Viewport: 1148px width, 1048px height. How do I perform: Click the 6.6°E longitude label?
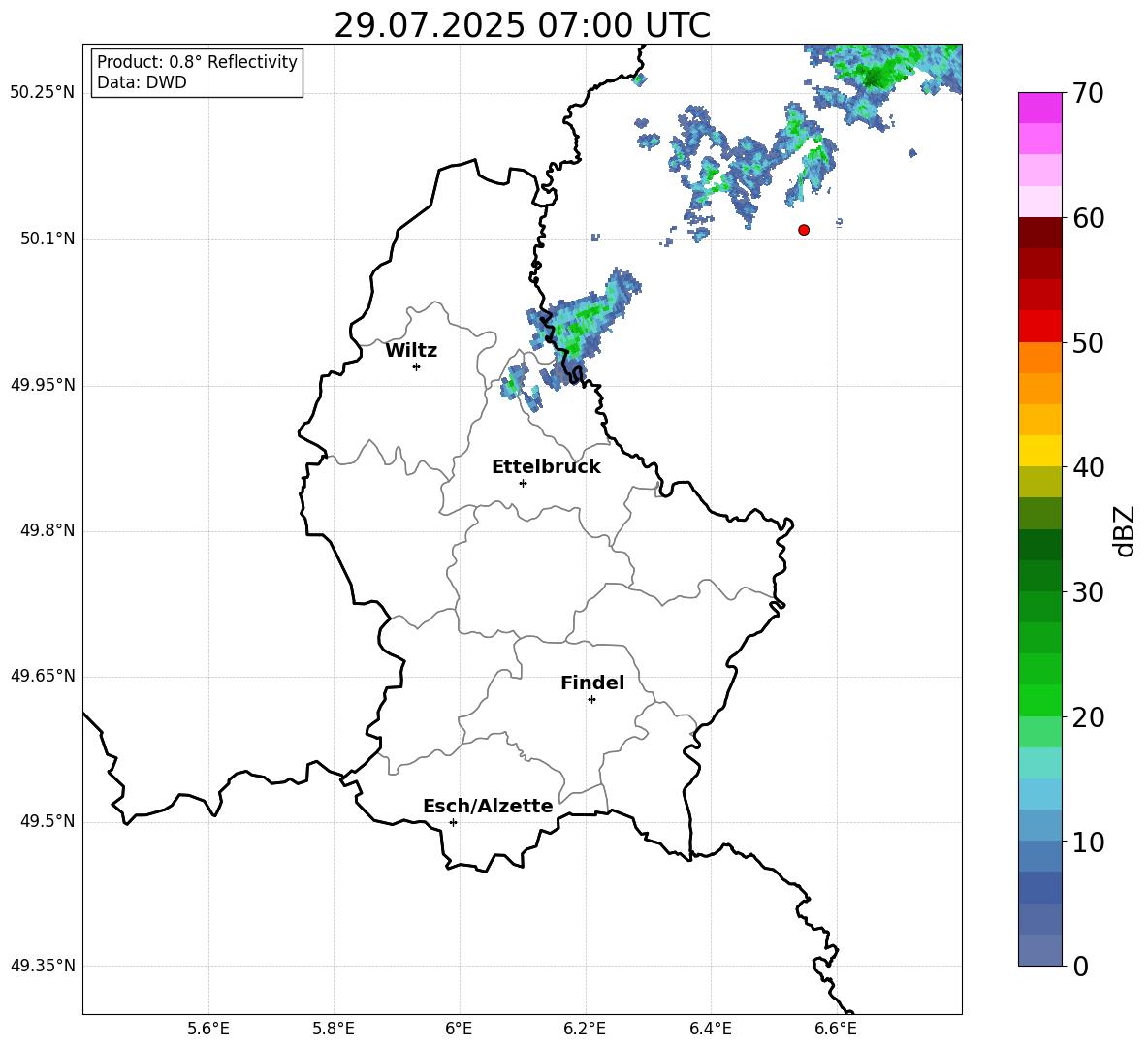click(836, 1029)
